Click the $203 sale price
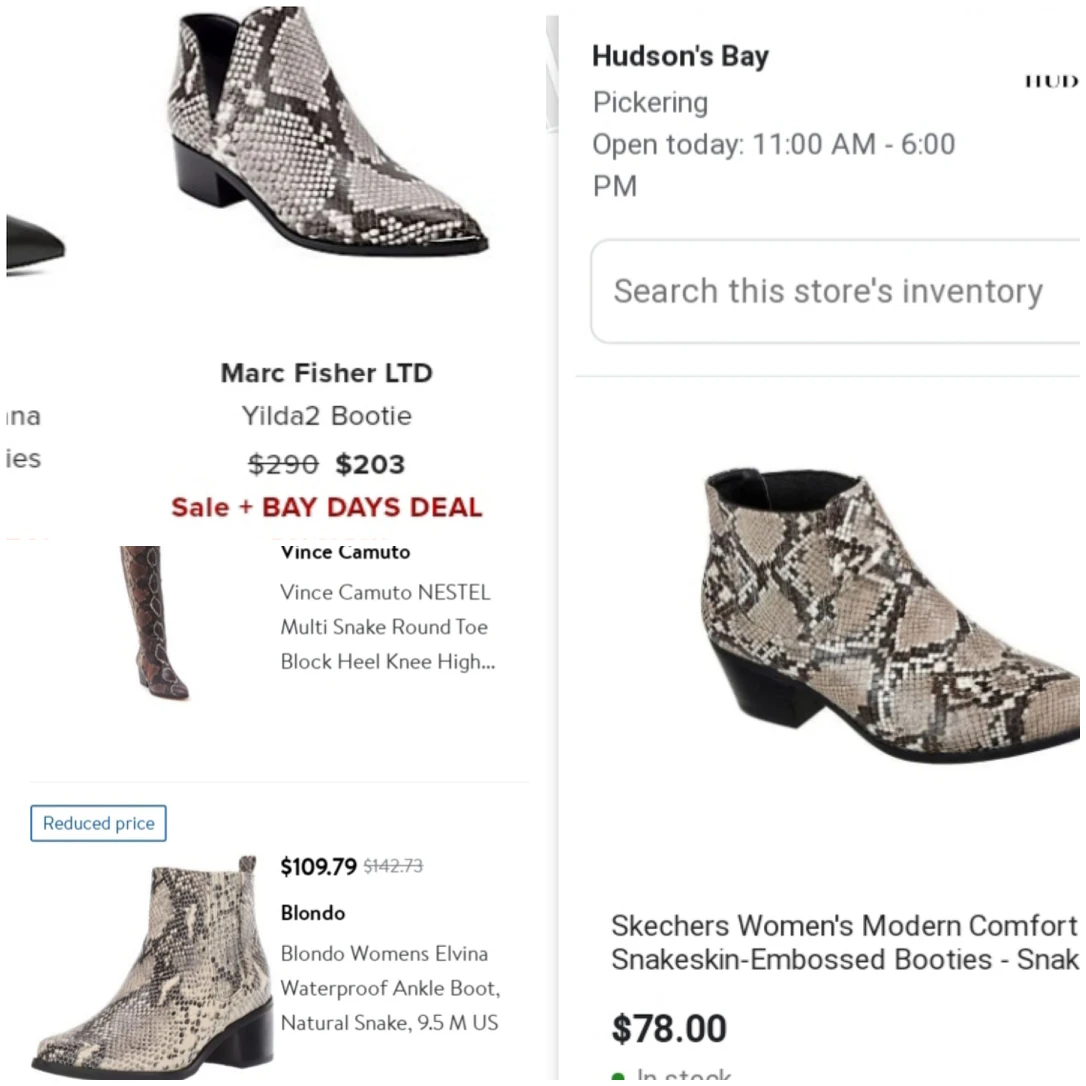This screenshot has width=1086, height=1086. point(370,464)
